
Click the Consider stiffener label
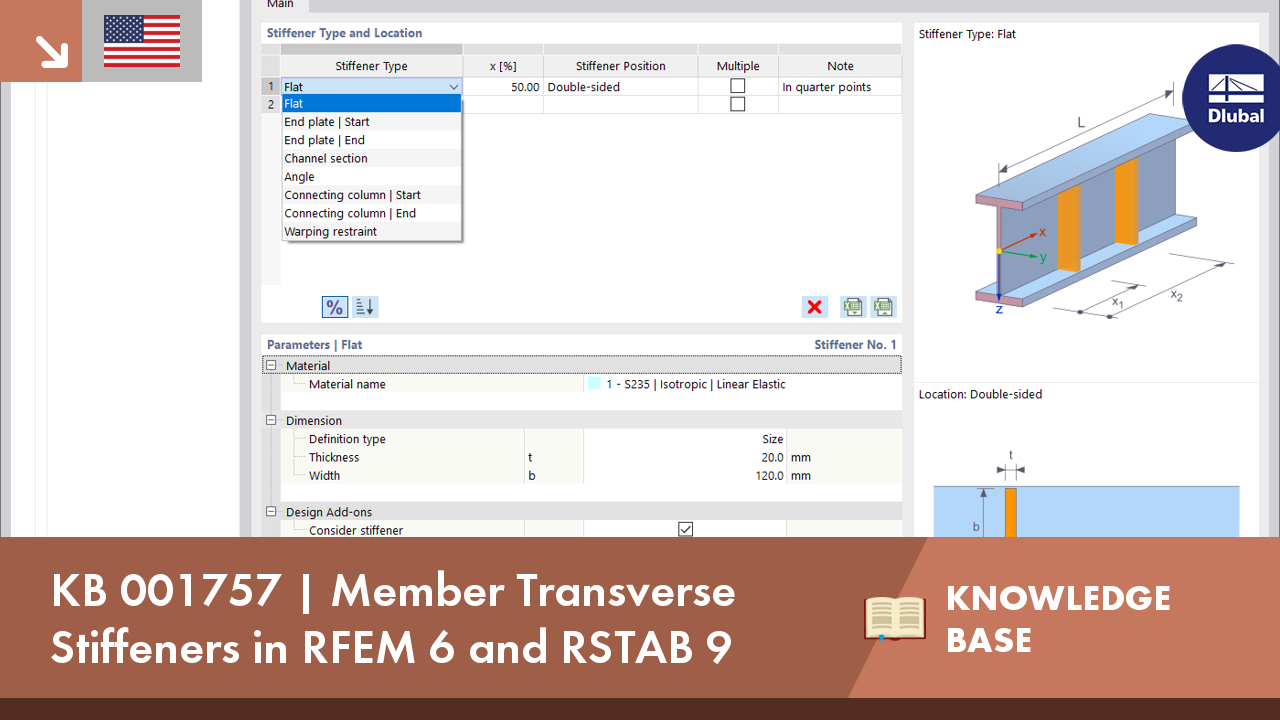[356, 530]
